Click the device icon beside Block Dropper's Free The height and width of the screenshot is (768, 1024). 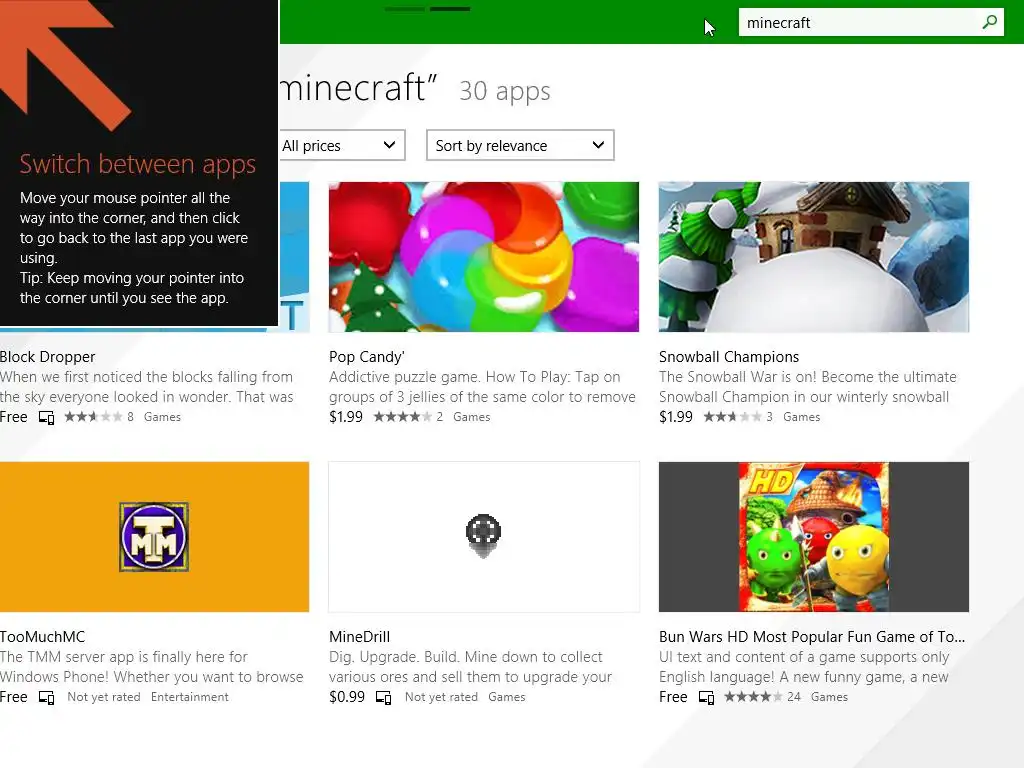tap(46, 417)
